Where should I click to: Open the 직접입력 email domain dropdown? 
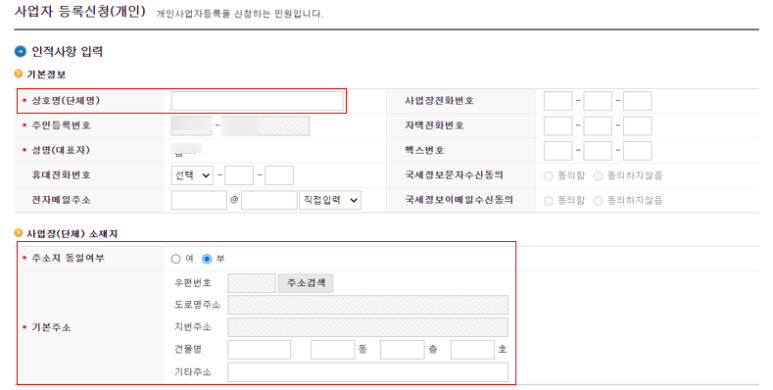pyautogui.click(x=330, y=200)
